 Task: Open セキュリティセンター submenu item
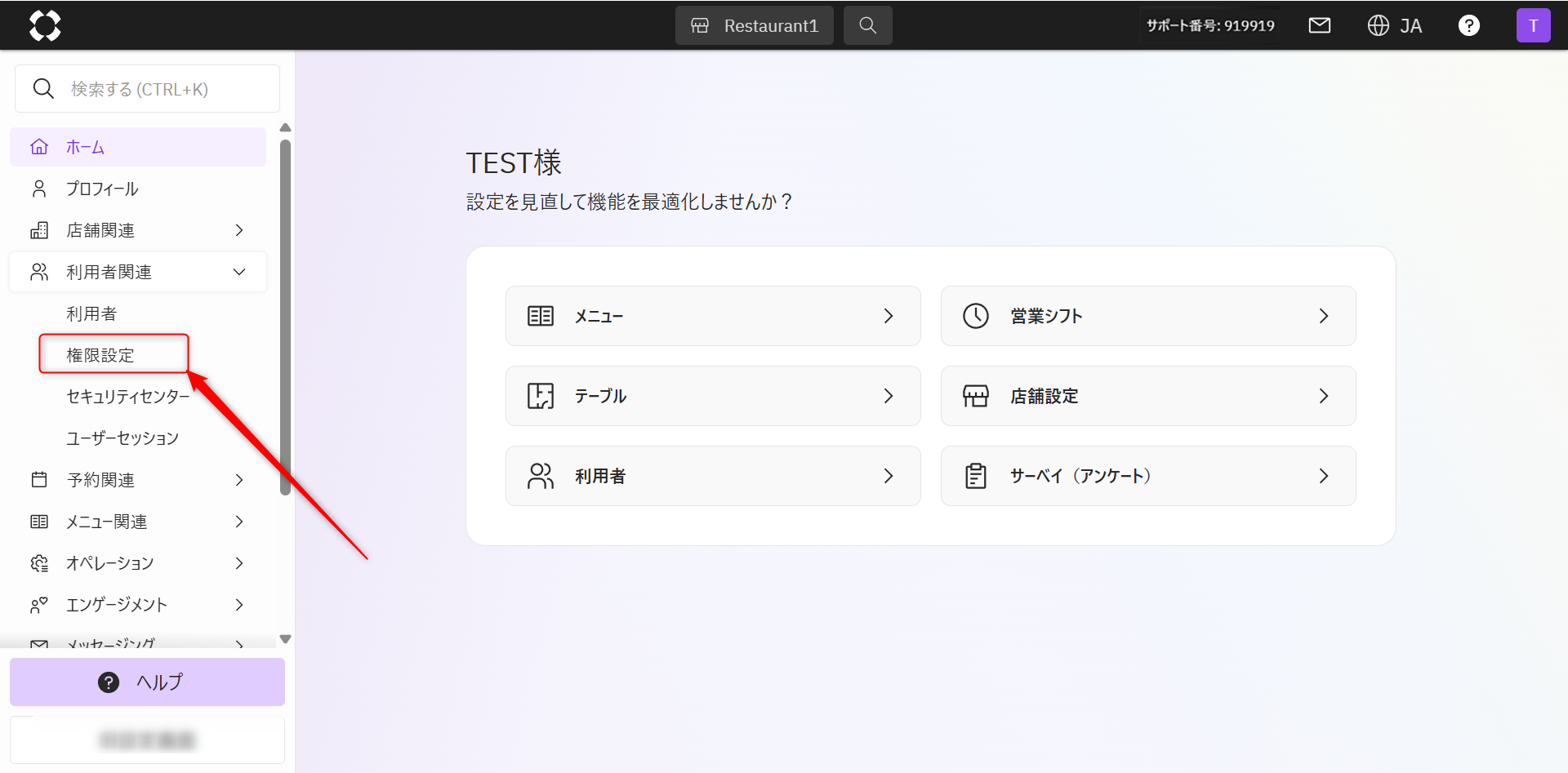[x=128, y=397]
